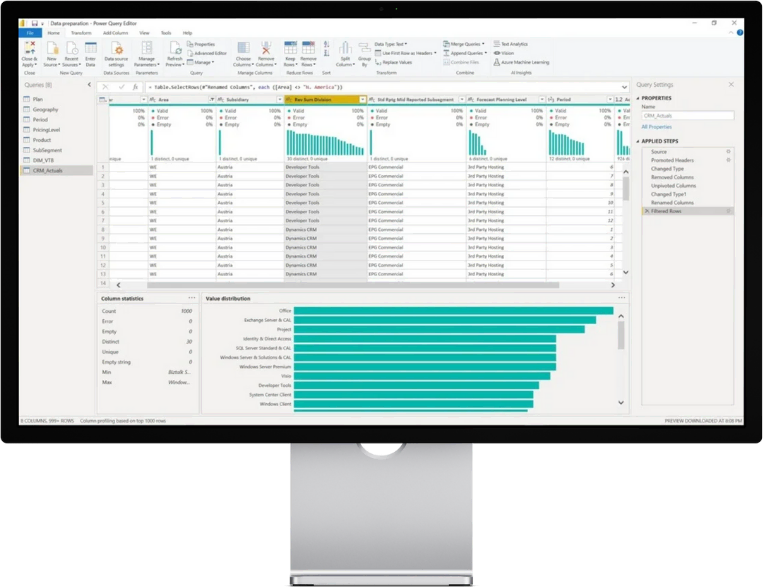Switch to the Tools tab
The width and height of the screenshot is (763, 588).
click(x=166, y=33)
